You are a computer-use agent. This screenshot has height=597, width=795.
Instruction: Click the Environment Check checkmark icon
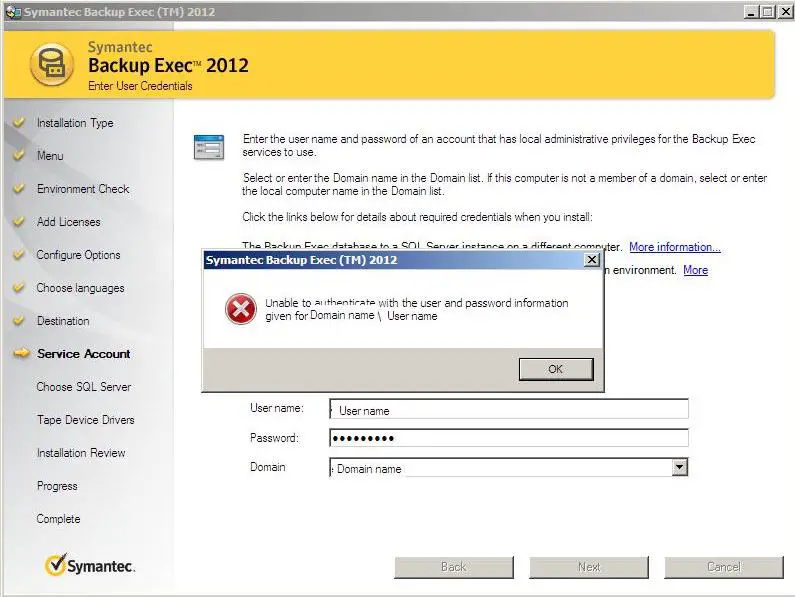19,189
